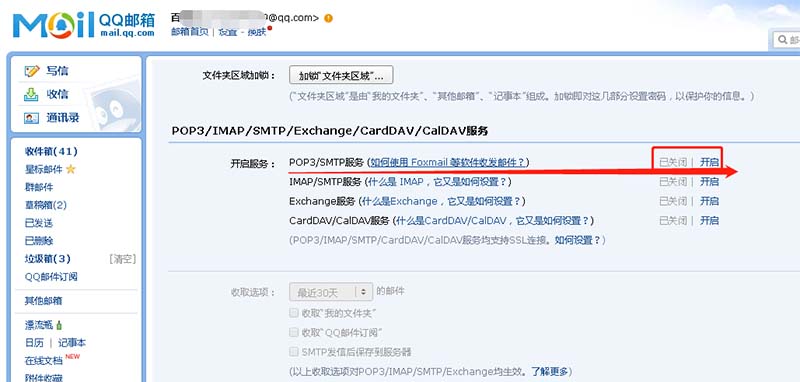Click the star icon beside 星标邮件
This screenshot has width=800, height=382.
[x=70, y=169]
